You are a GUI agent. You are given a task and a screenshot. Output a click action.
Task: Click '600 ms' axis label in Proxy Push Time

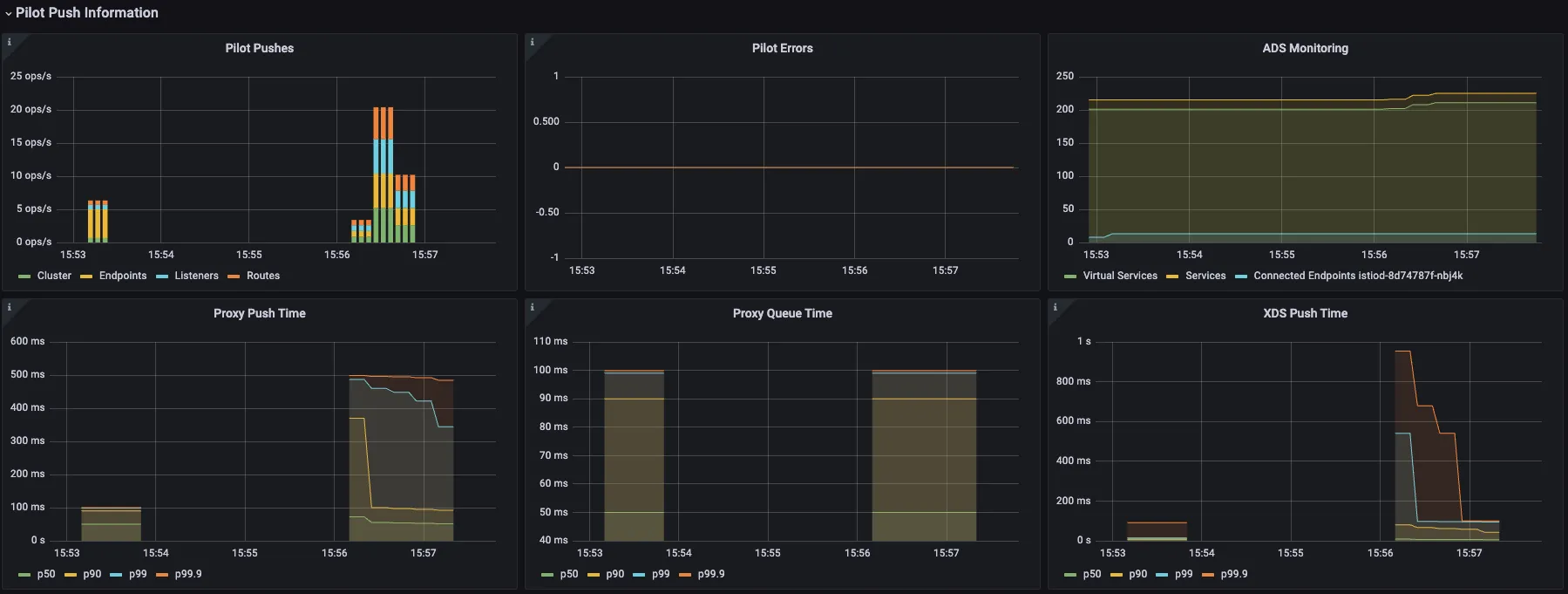point(27,341)
